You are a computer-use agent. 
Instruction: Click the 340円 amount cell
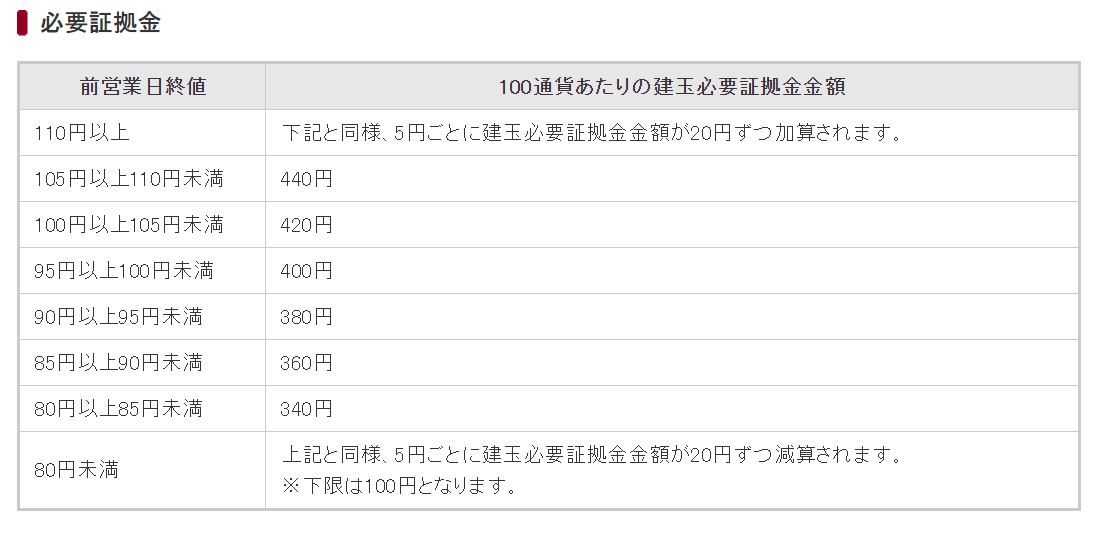pyautogui.click(x=306, y=409)
